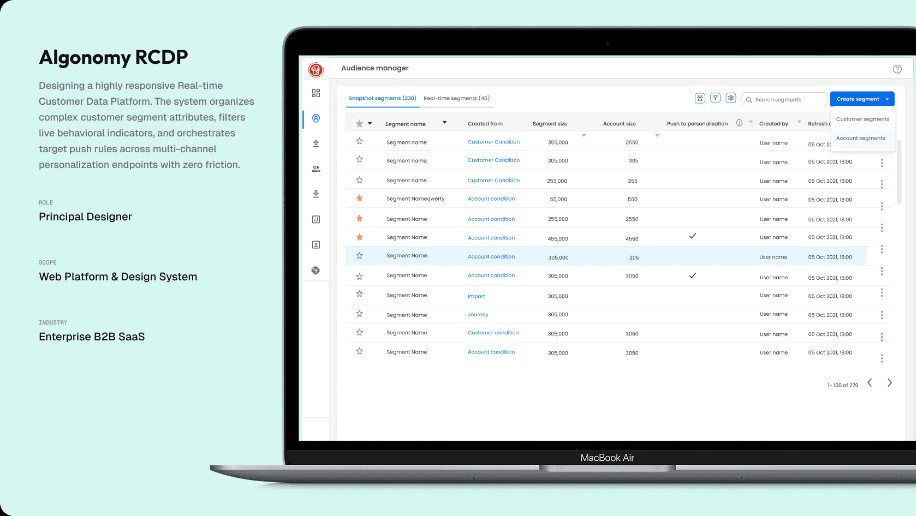Open the analytics chart icon in sidebar
The image size is (916, 516).
[x=316, y=219]
